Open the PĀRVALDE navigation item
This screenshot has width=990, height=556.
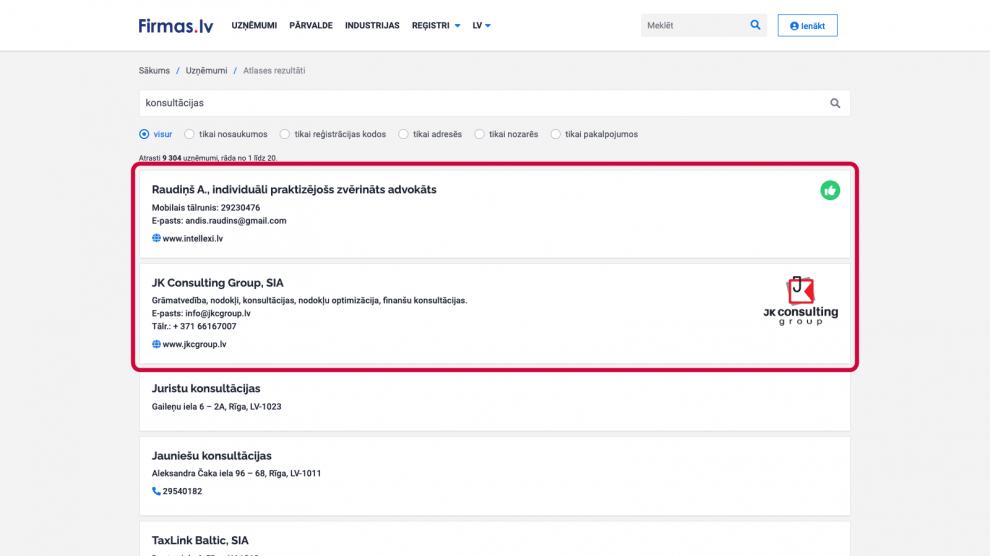point(311,25)
